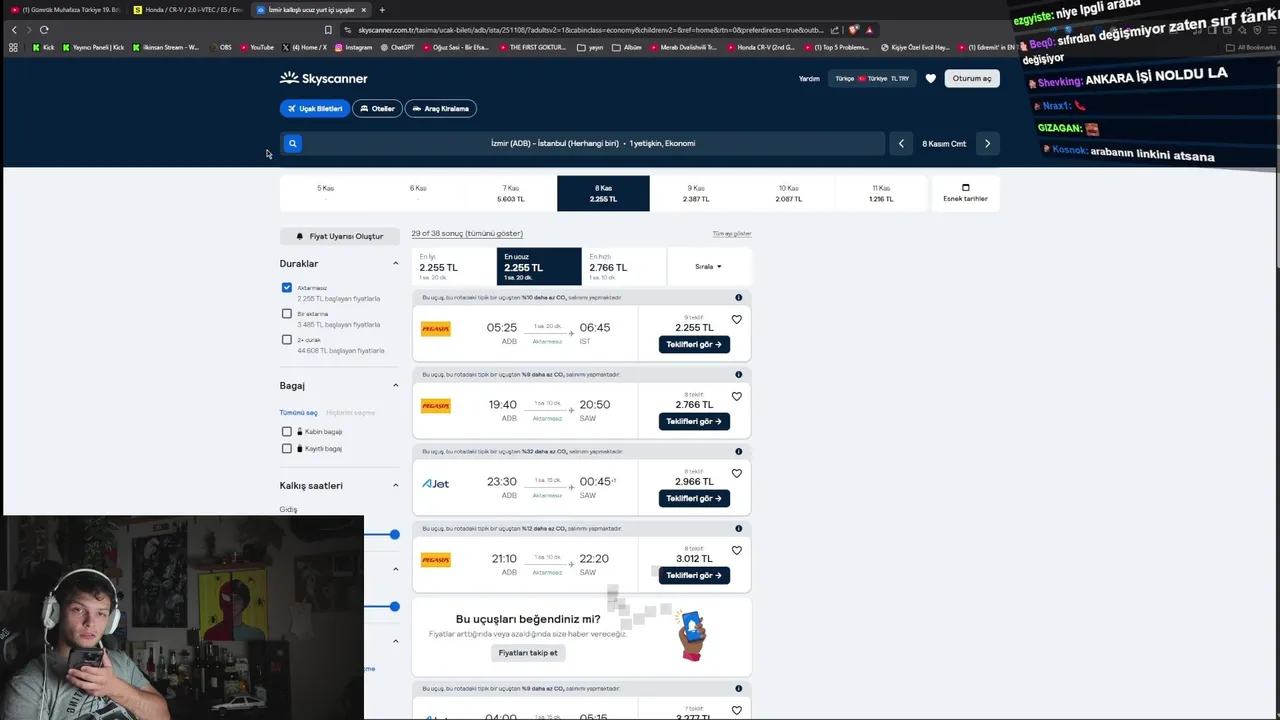Open the ChatGPT bookmark
The height and width of the screenshot is (720, 1280).
click(397, 47)
